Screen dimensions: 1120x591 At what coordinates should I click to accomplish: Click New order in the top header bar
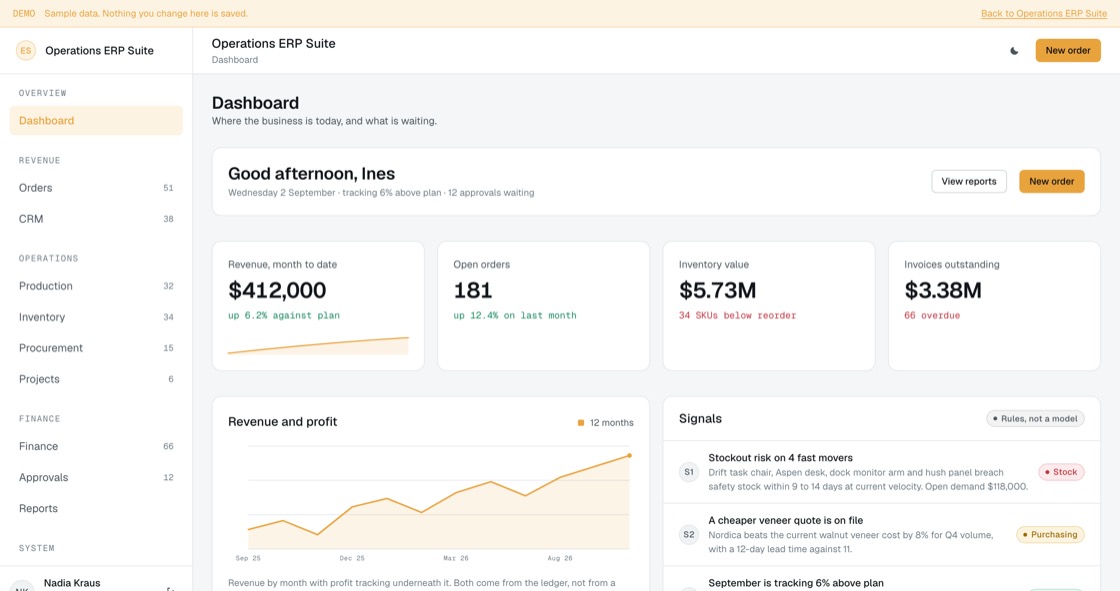(x=1068, y=51)
